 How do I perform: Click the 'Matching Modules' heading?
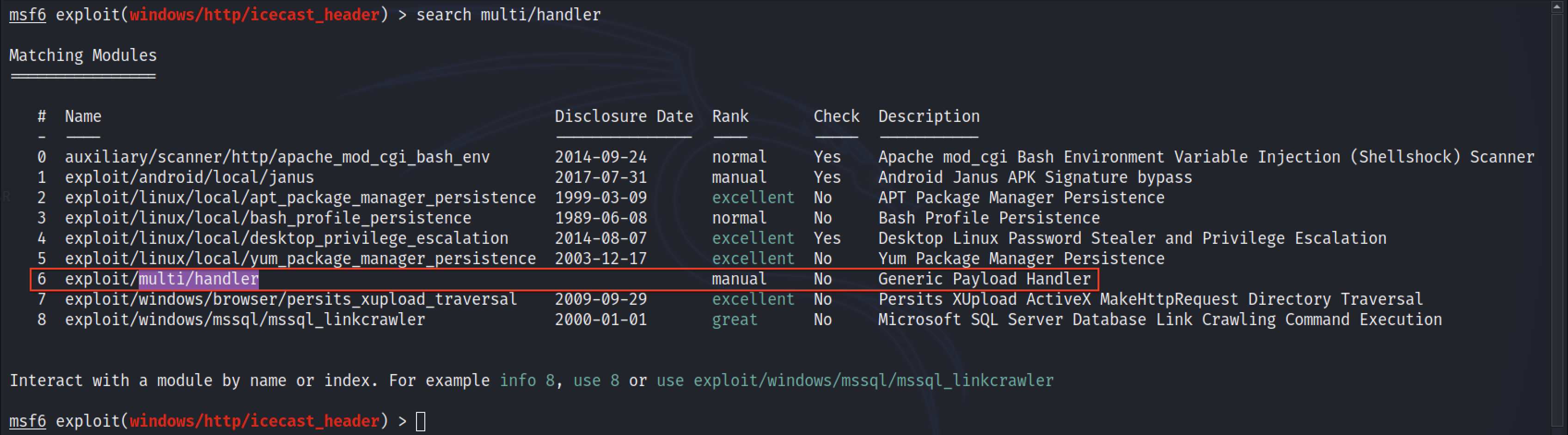[83, 55]
